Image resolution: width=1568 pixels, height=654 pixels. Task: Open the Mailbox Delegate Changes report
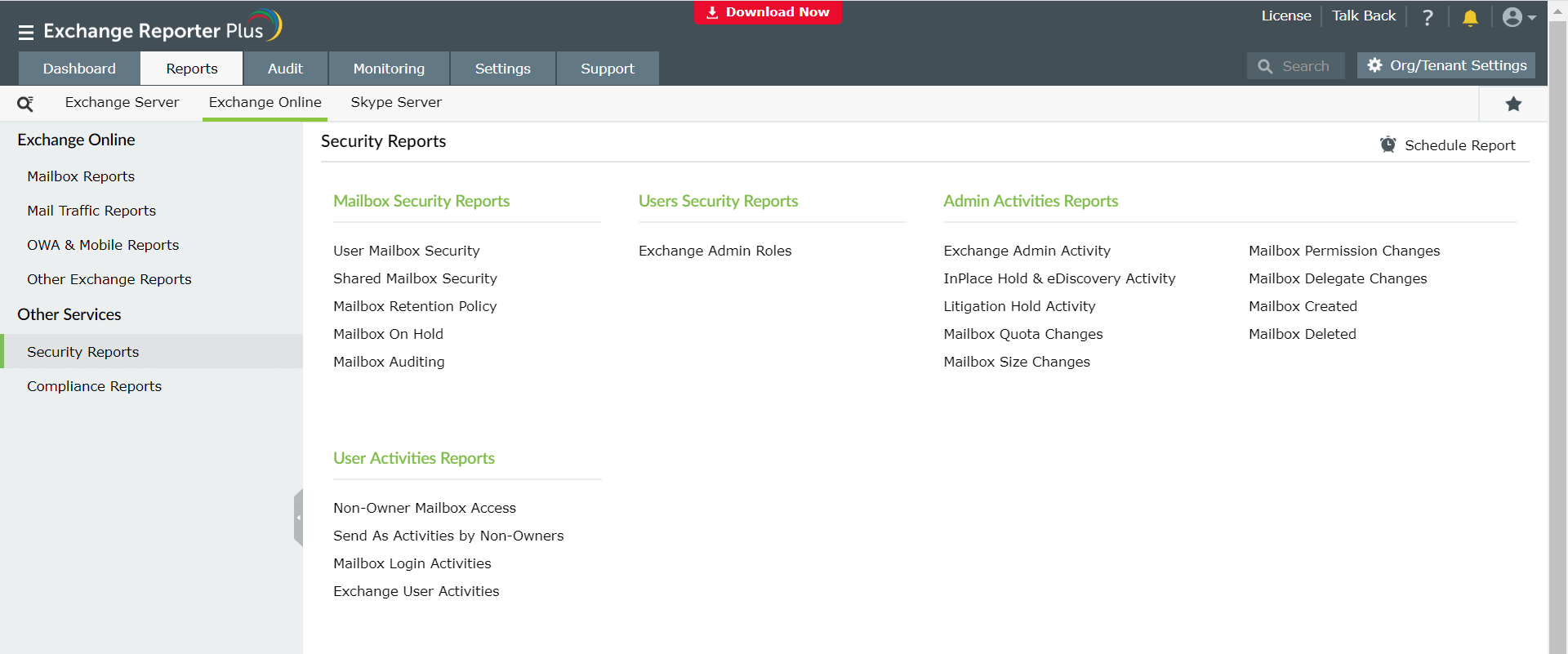pyautogui.click(x=1338, y=278)
